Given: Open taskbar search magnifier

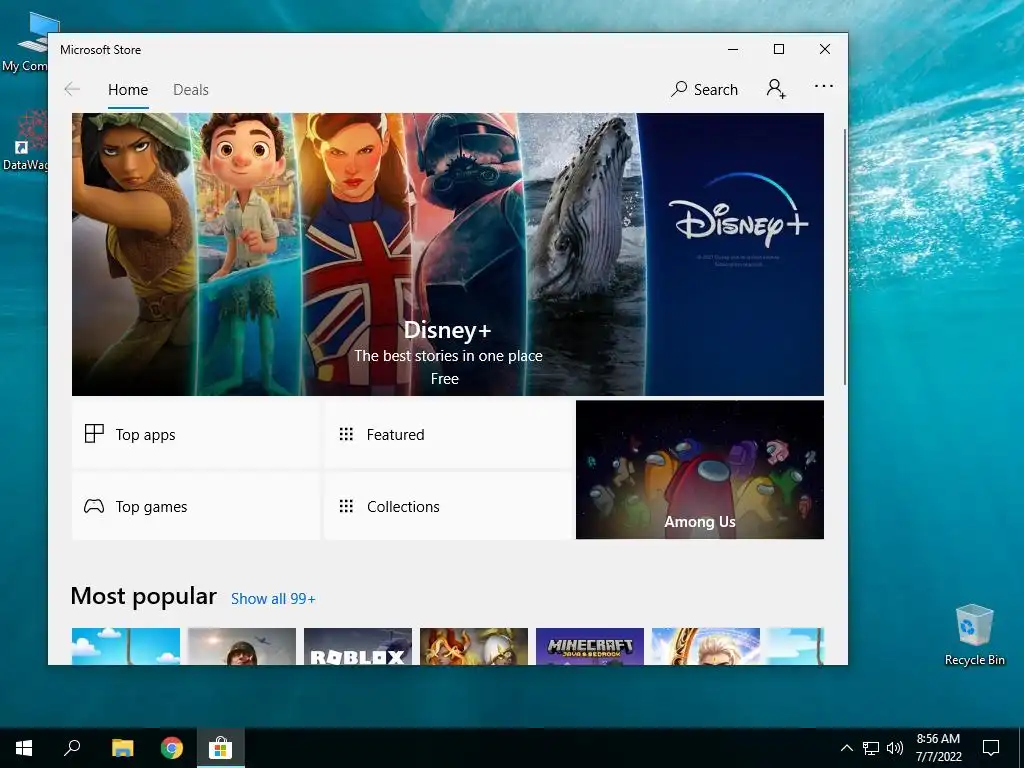Looking at the screenshot, I should coord(72,748).
